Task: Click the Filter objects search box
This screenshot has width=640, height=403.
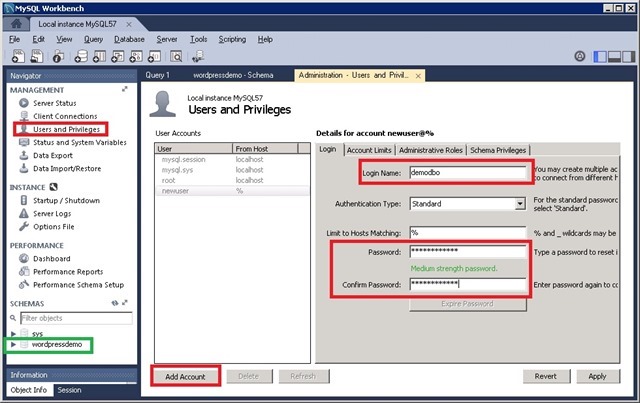Action: (x=76, y=318)
